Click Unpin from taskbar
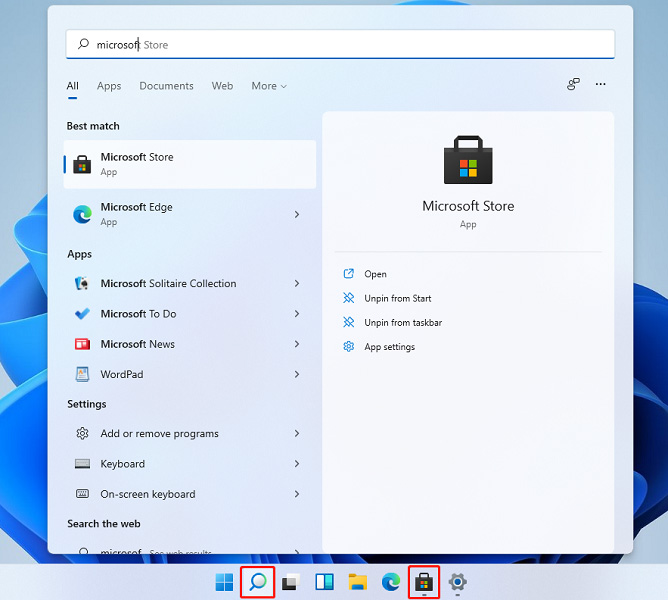 pyautogui.click(x=403, y=323)
